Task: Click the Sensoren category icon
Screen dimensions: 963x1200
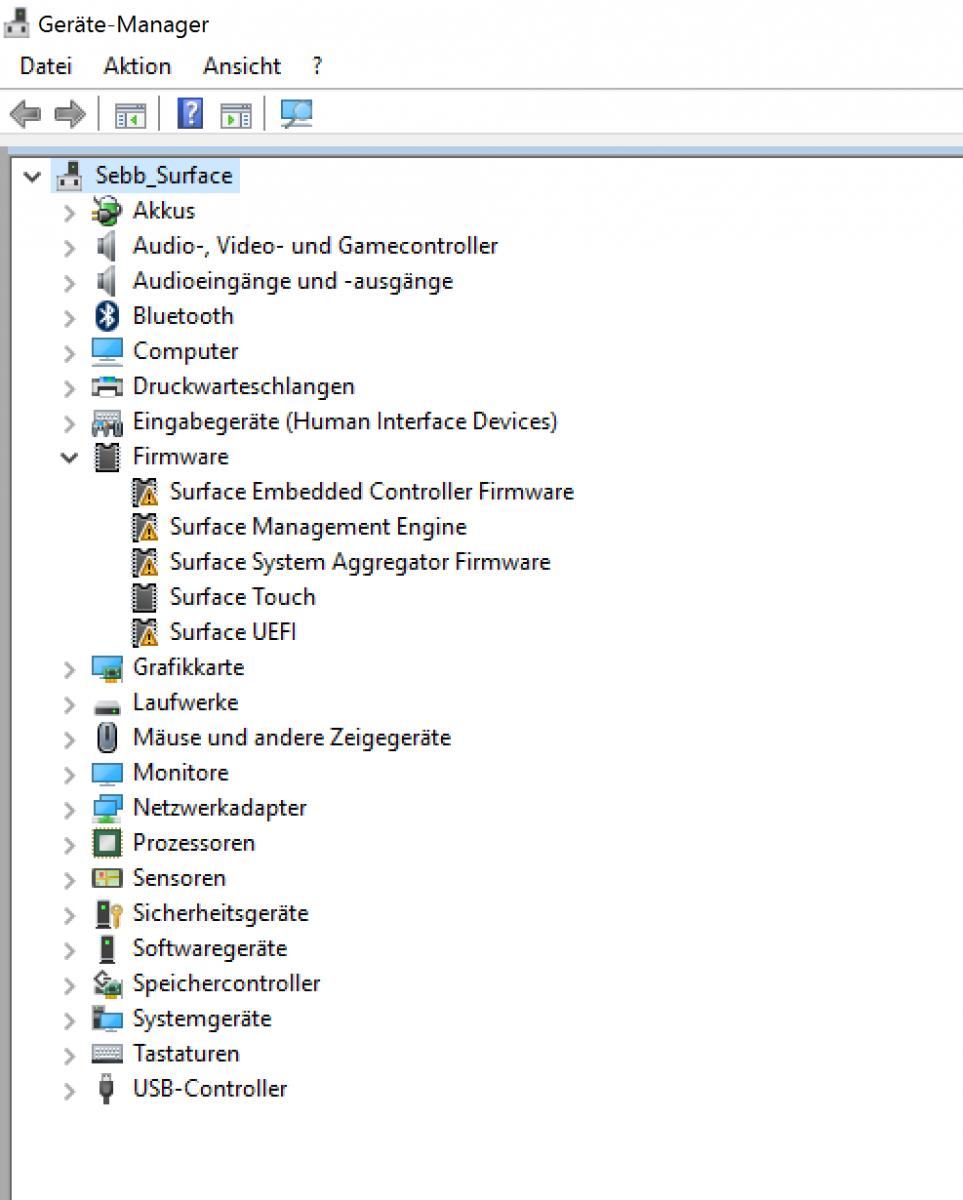Action: [x=106, y=878]
